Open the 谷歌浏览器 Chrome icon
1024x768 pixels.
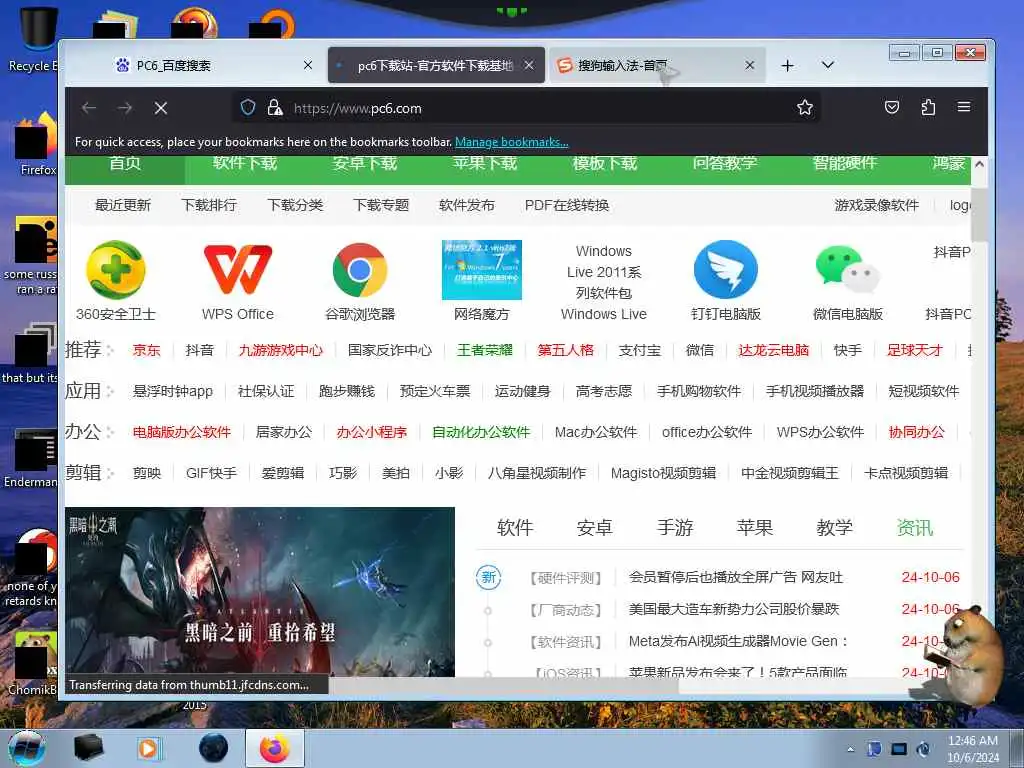(x=360, y=270)
